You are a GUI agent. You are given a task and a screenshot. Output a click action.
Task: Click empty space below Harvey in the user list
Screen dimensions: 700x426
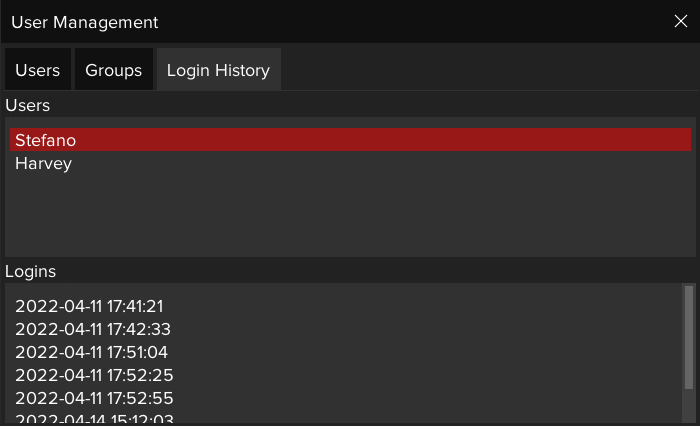pos(350,215)
